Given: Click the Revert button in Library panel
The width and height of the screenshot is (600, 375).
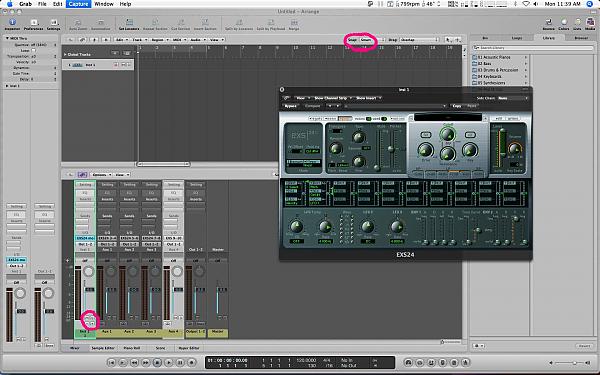Looking at the screenshot, I should tap(584, 346).
